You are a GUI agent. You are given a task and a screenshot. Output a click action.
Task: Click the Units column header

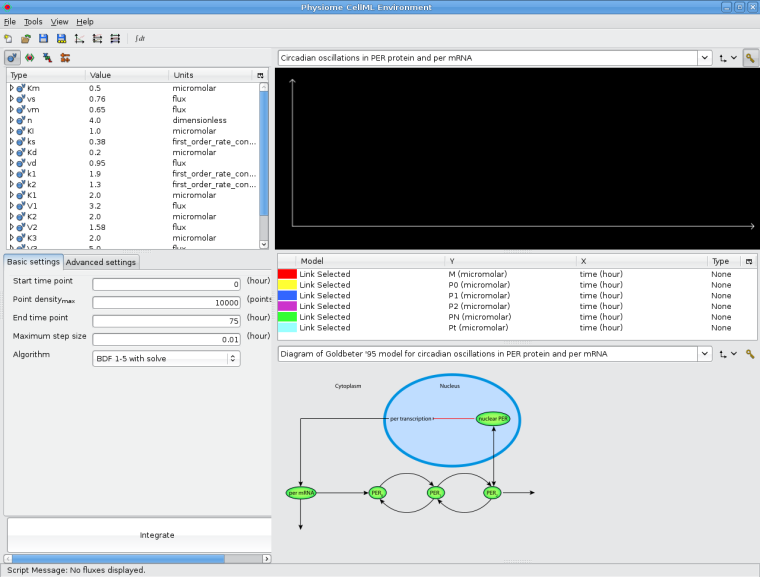pyautogui.click(x=210, y=75)
